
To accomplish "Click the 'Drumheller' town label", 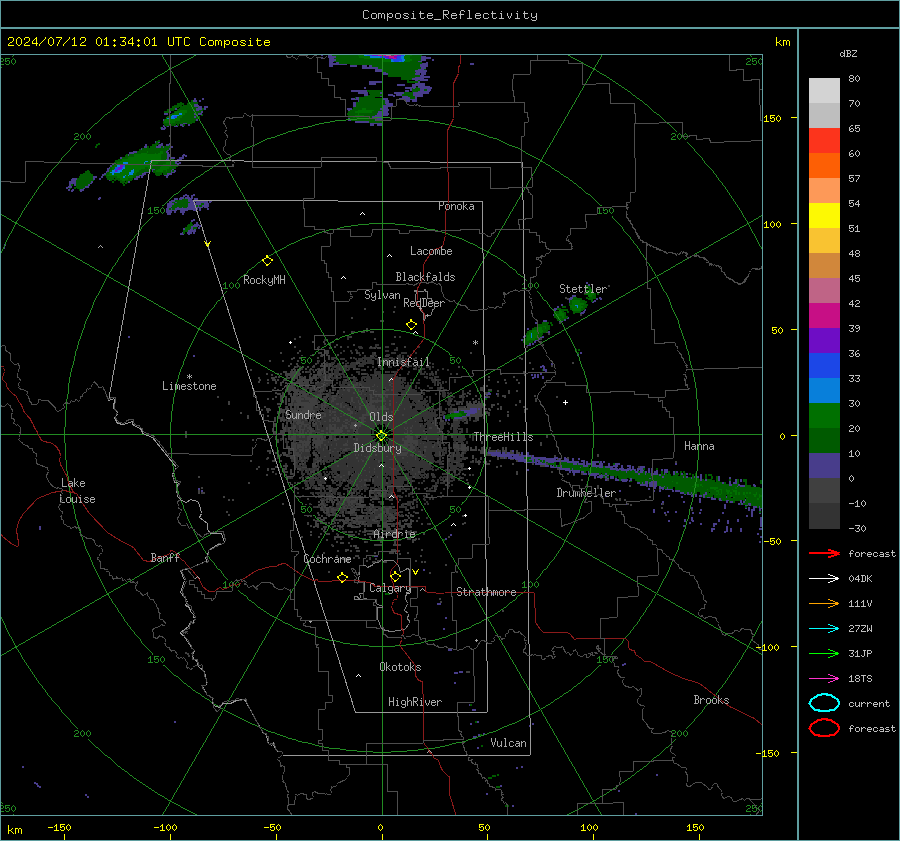I will [586, 493].
